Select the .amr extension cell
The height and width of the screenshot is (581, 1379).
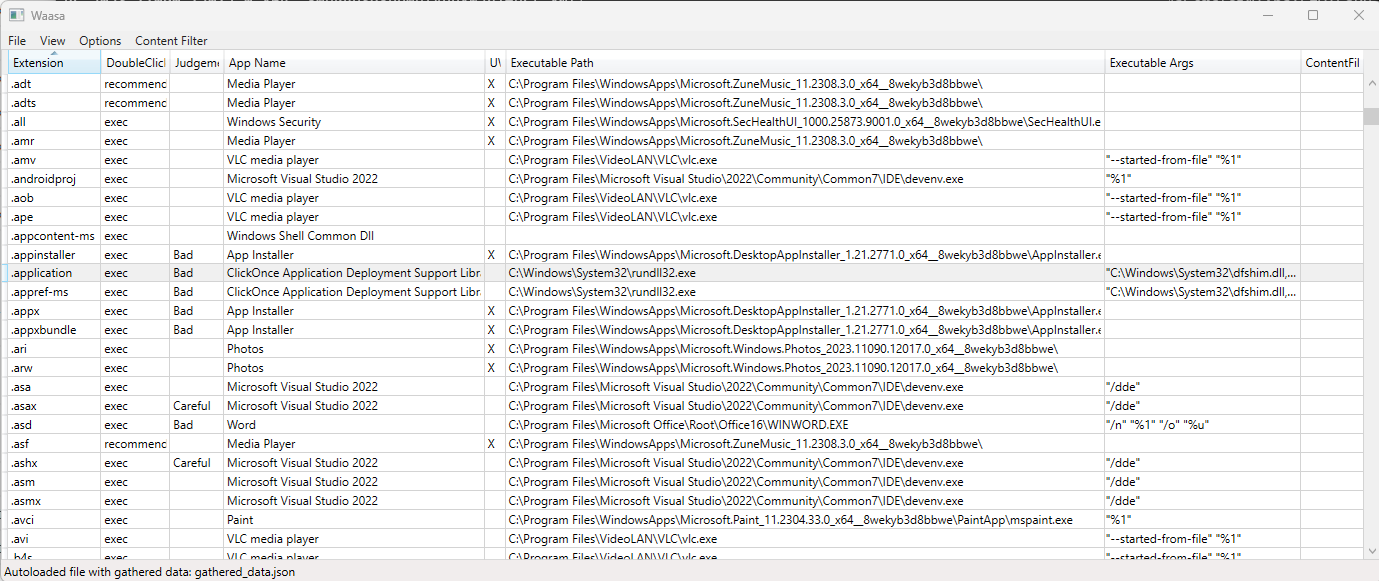click(x=54, y=141)
